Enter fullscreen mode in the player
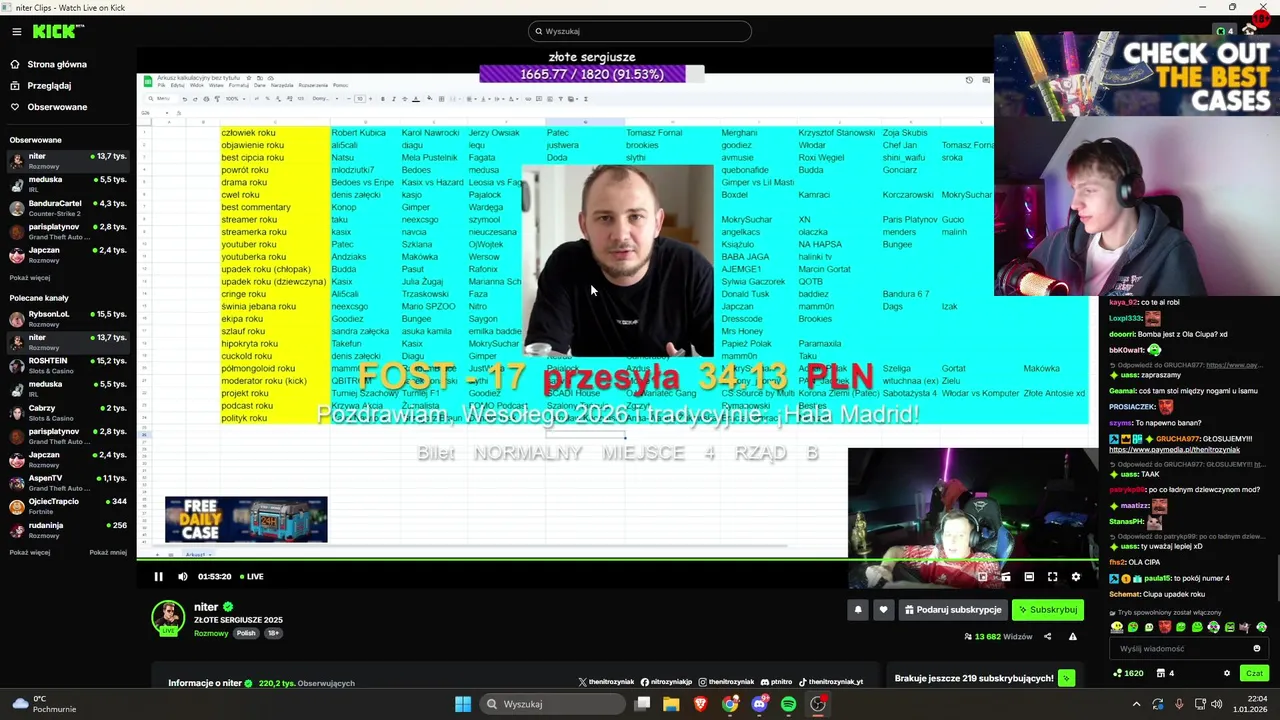Screen dimensions: 1280x720 point(1052,577)
